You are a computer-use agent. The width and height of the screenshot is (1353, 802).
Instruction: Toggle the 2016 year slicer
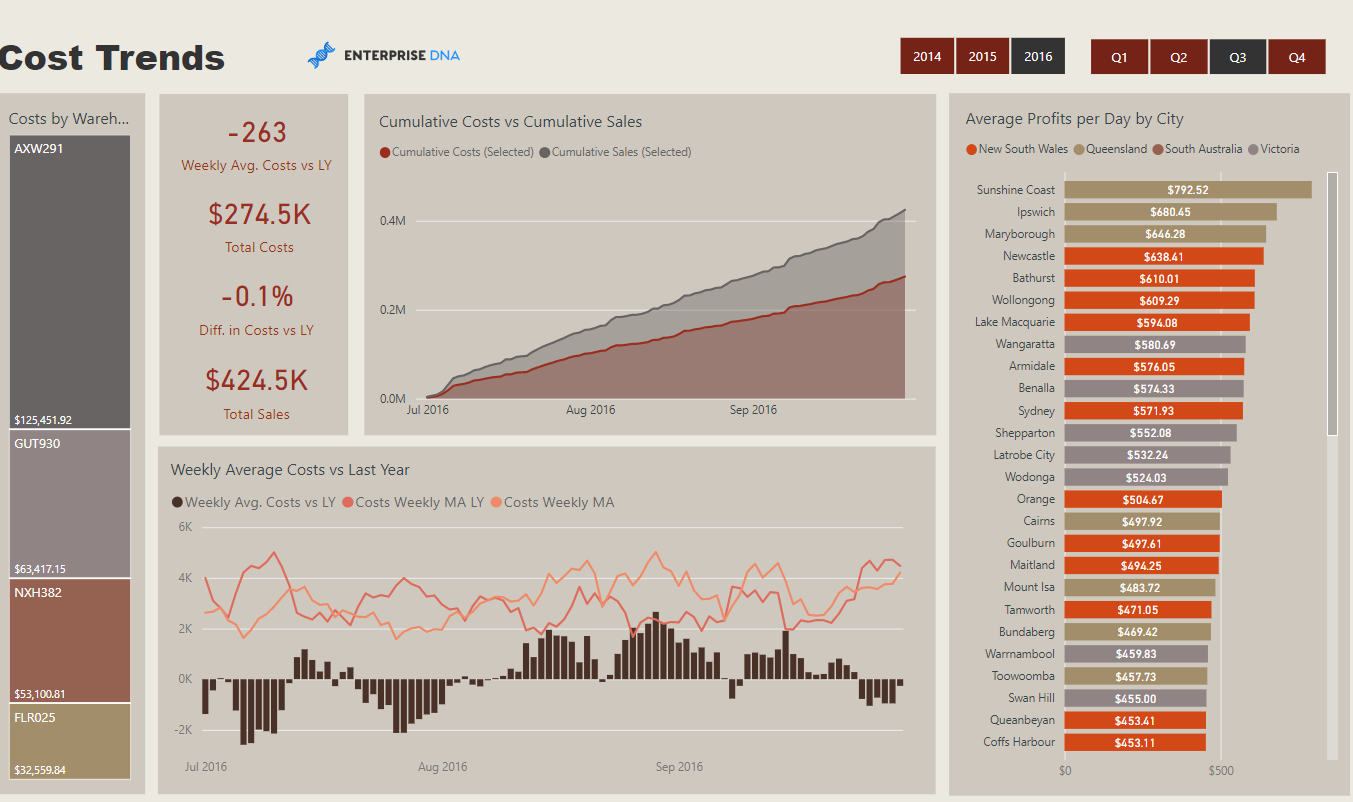1038,57
